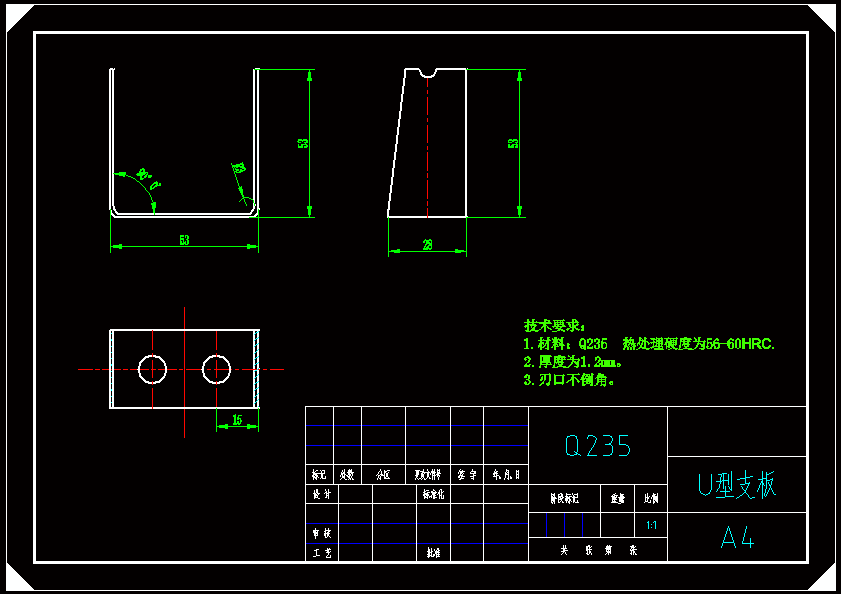Click the R3 radius dimension callout
This screenshot has width=841, height=594.
coord(239,166)
